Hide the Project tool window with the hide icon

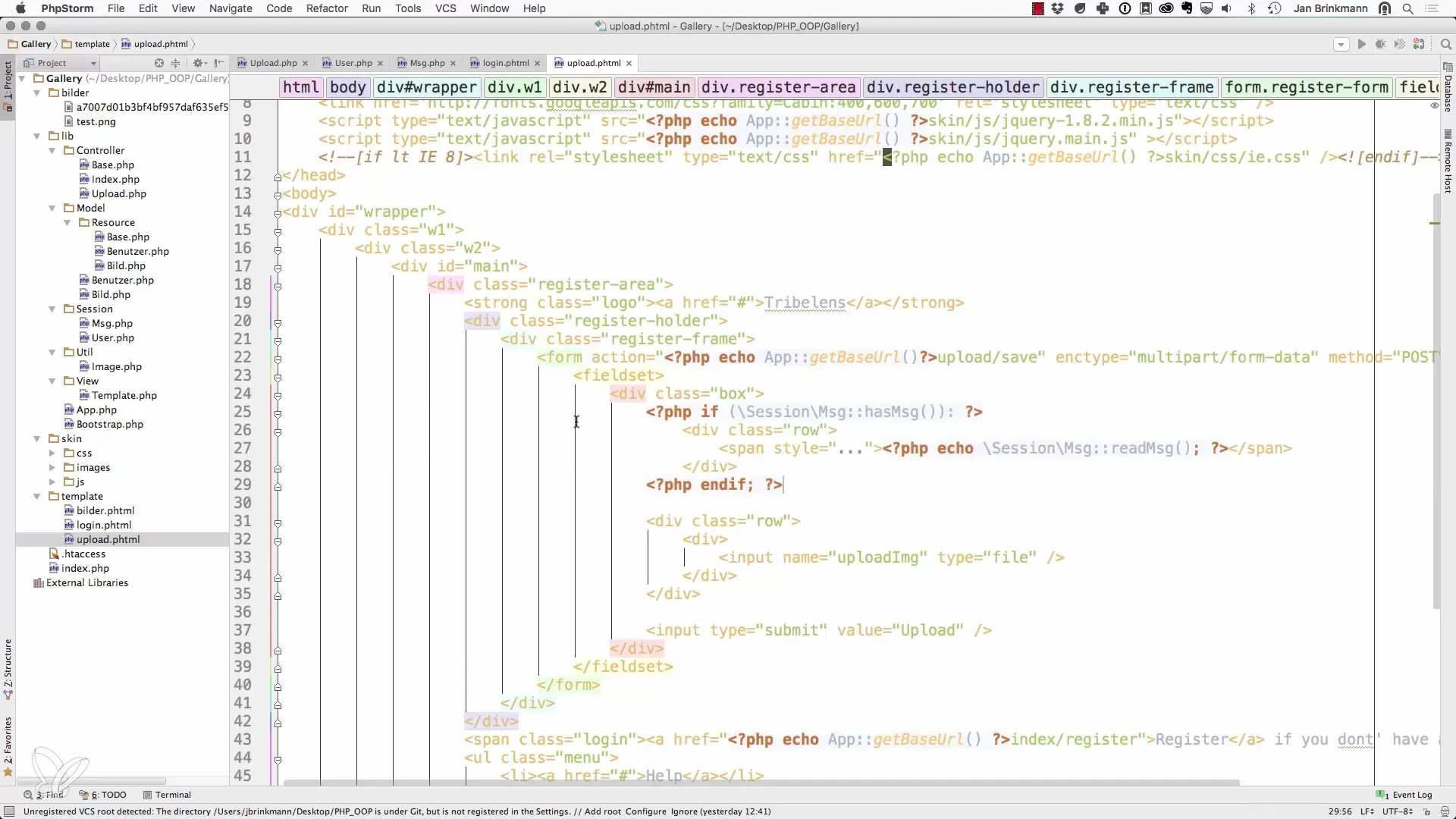point(219,63)
